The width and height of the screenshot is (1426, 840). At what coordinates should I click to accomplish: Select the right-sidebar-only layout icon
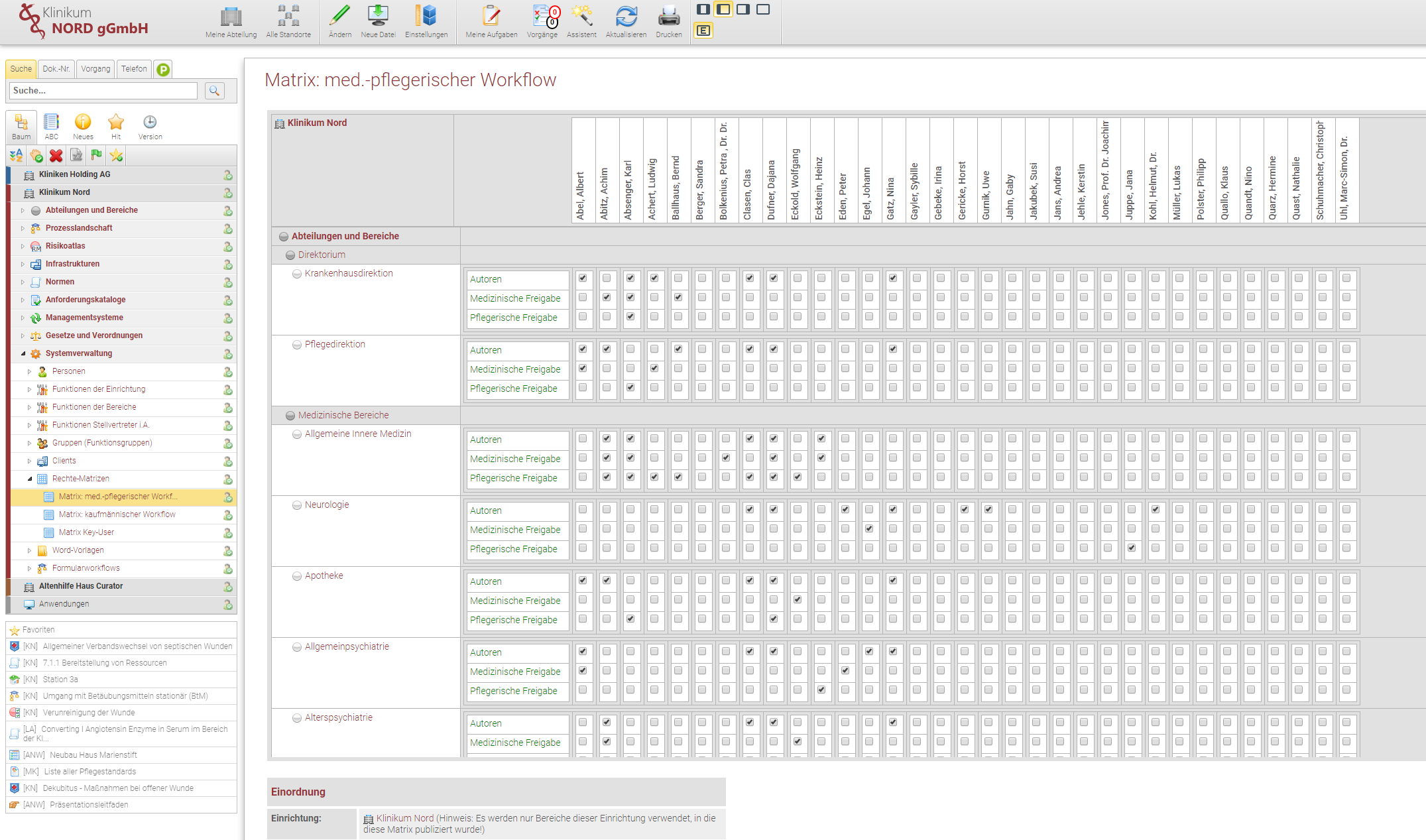point(743,9)
